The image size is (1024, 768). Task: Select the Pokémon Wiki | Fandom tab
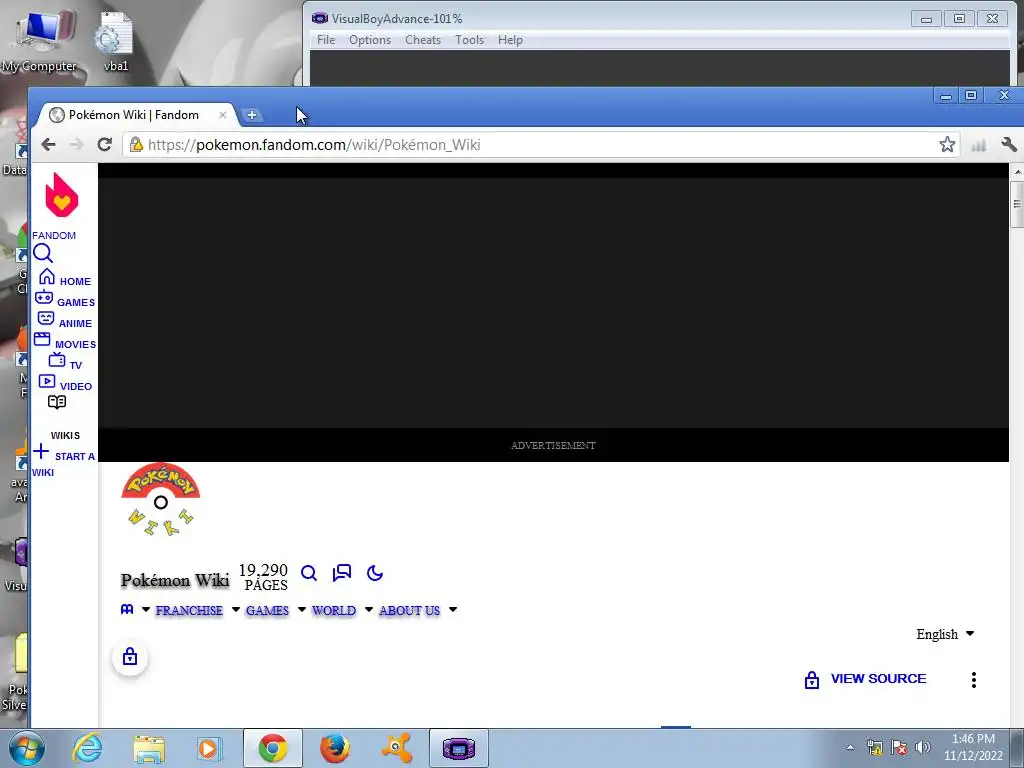[134, 115]
